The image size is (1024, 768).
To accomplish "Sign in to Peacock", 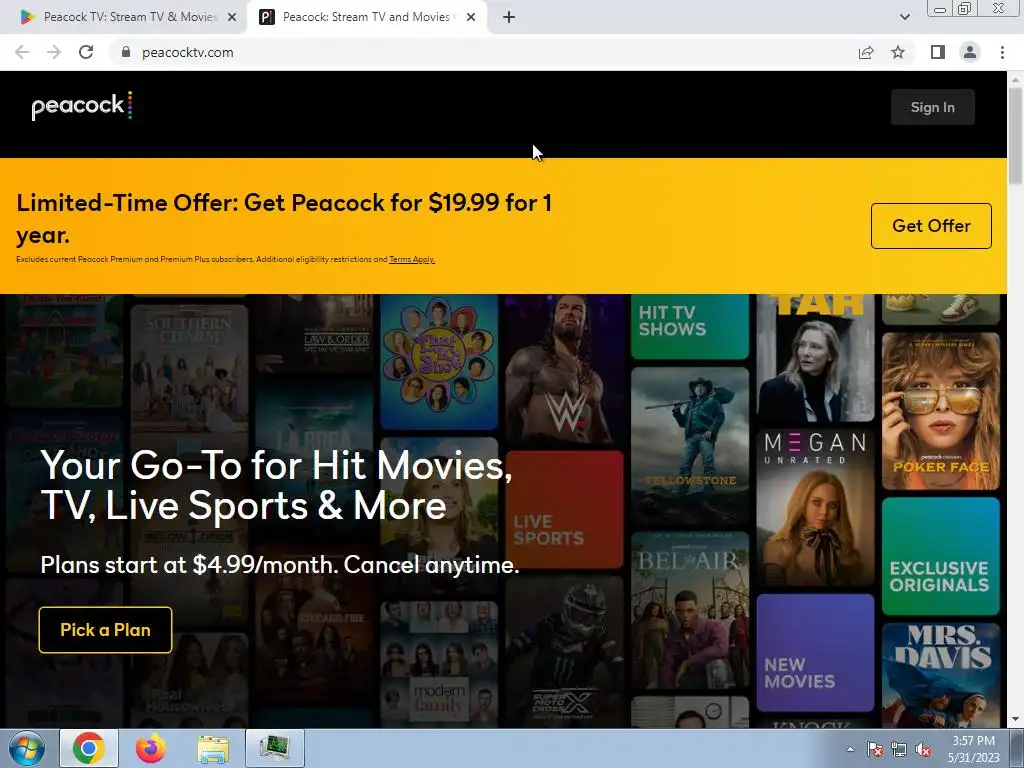I will (x=933, y=107).
